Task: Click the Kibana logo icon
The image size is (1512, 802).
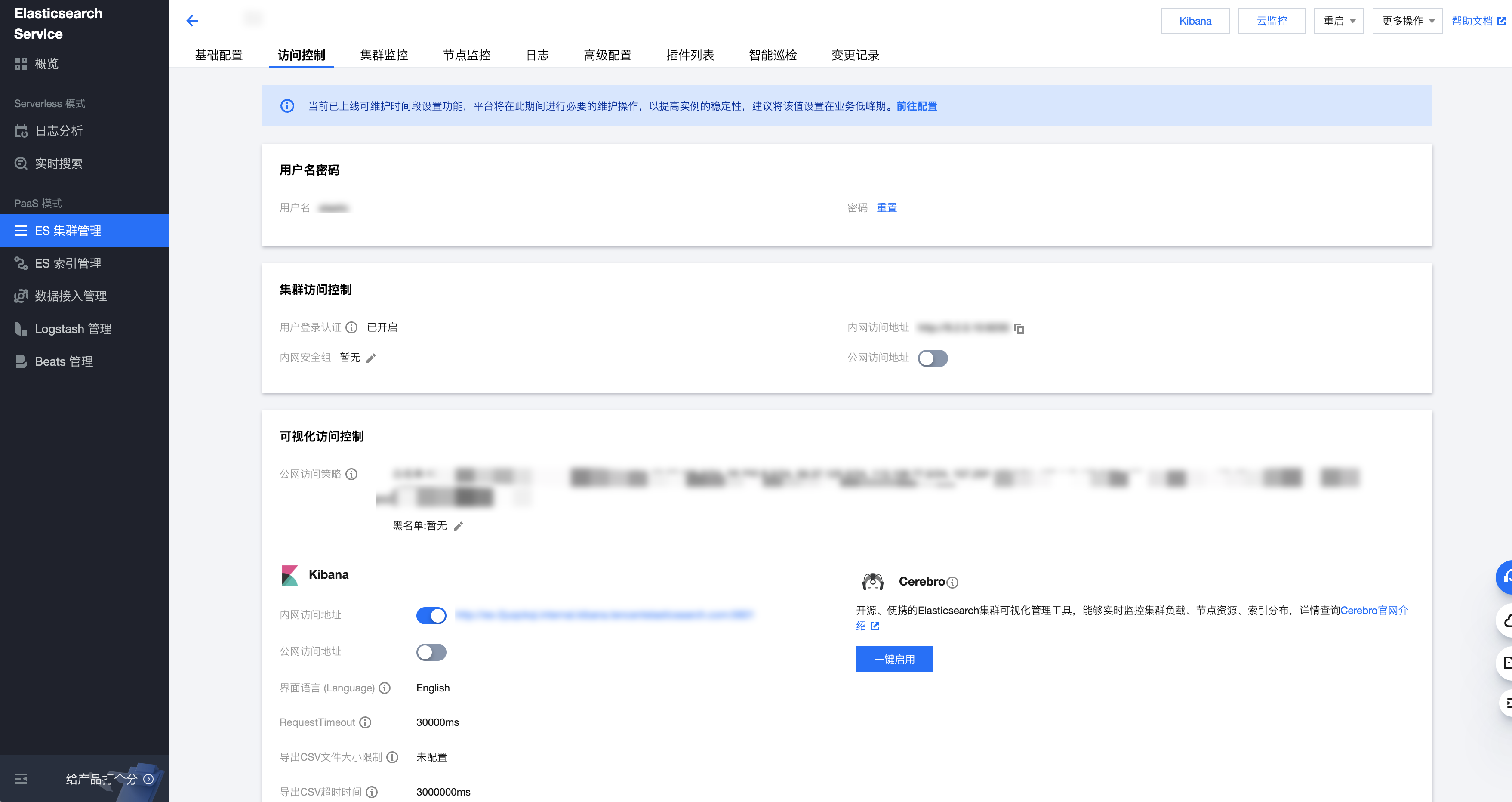Action: [x=290, y=575]
